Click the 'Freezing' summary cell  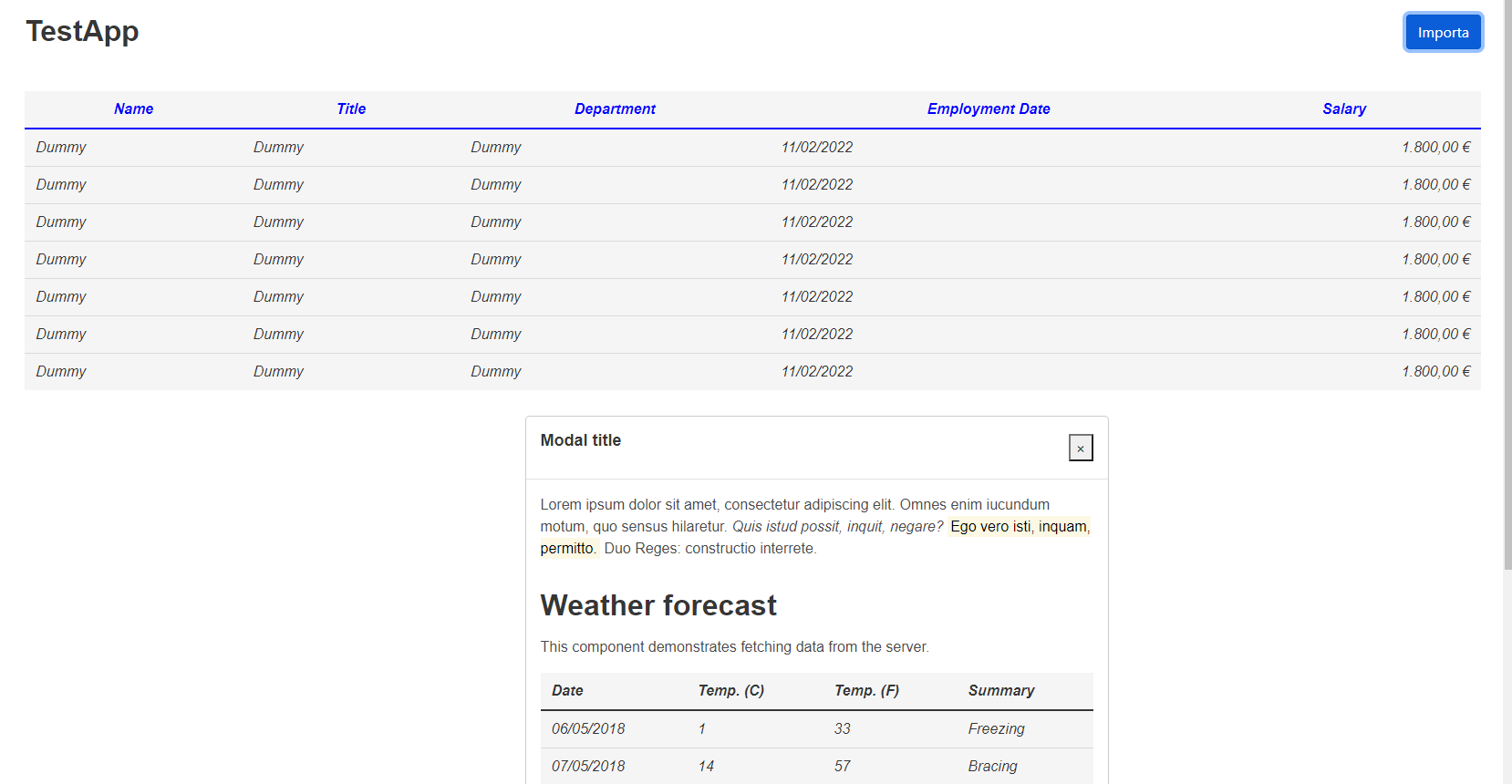997,728
